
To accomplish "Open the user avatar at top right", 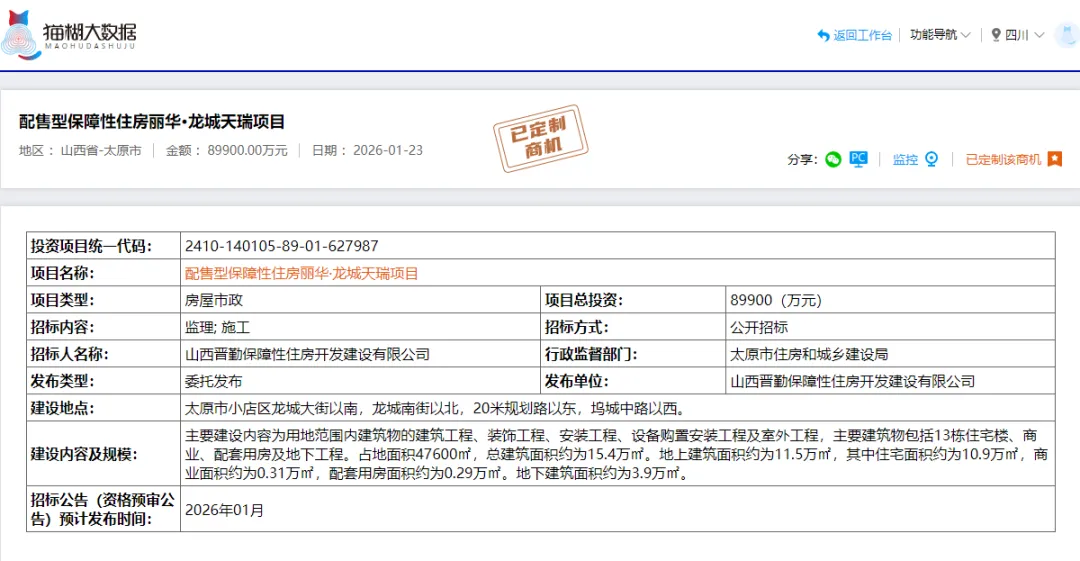I will pos(1068,34).
